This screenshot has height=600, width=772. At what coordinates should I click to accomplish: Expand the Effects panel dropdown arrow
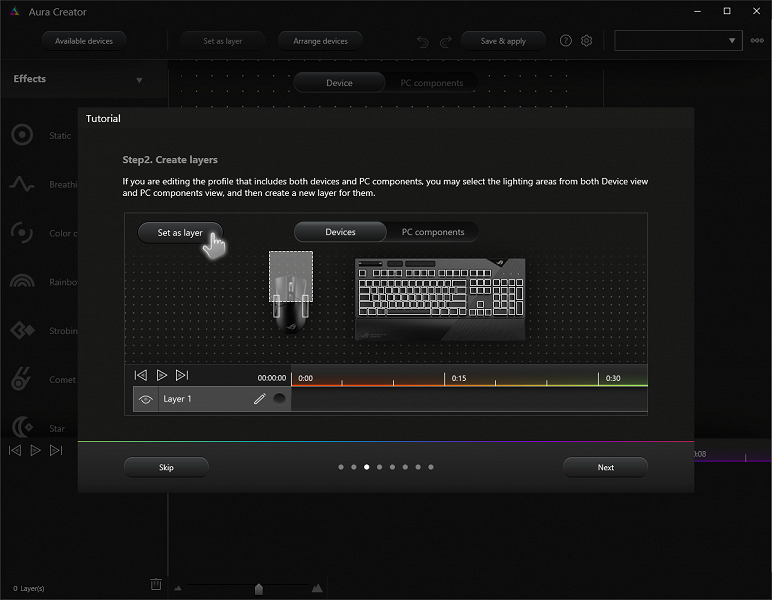pos(139,80)
